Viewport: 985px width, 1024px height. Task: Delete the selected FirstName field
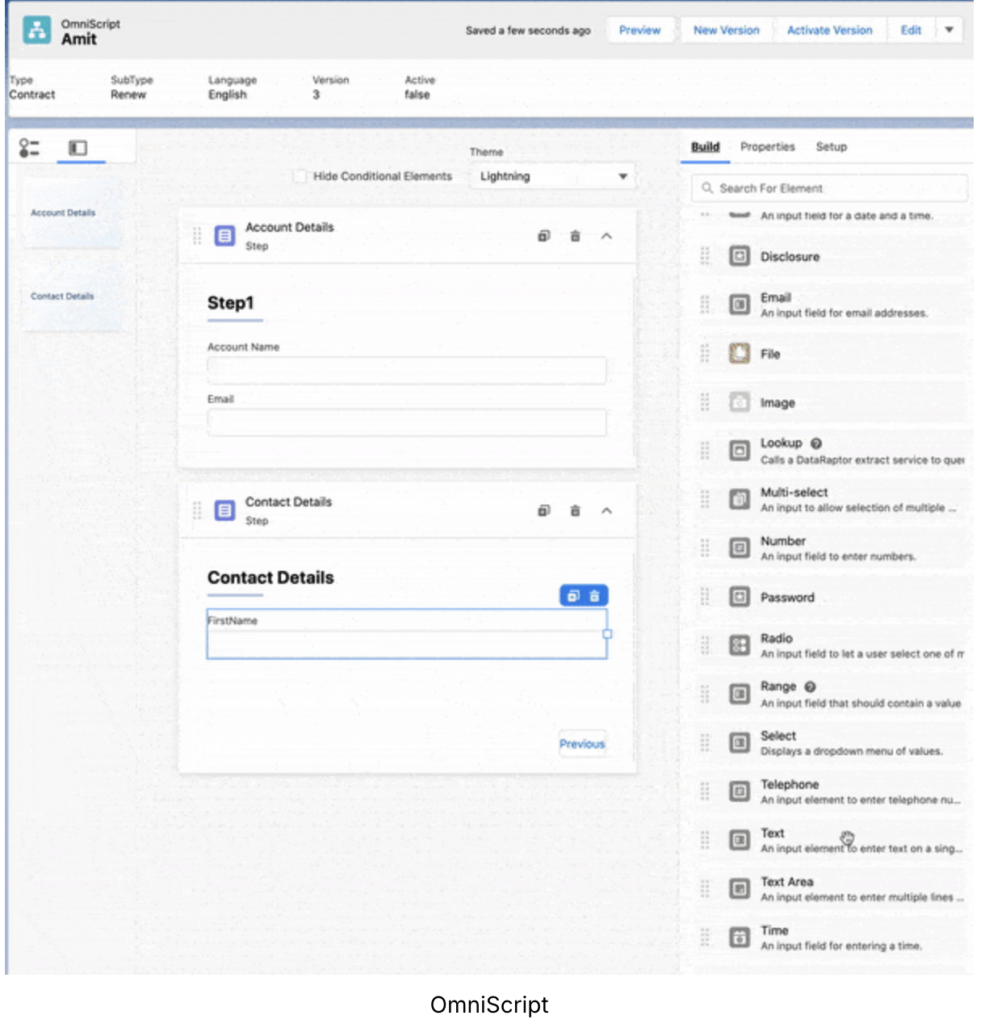[x=595, y=596]
